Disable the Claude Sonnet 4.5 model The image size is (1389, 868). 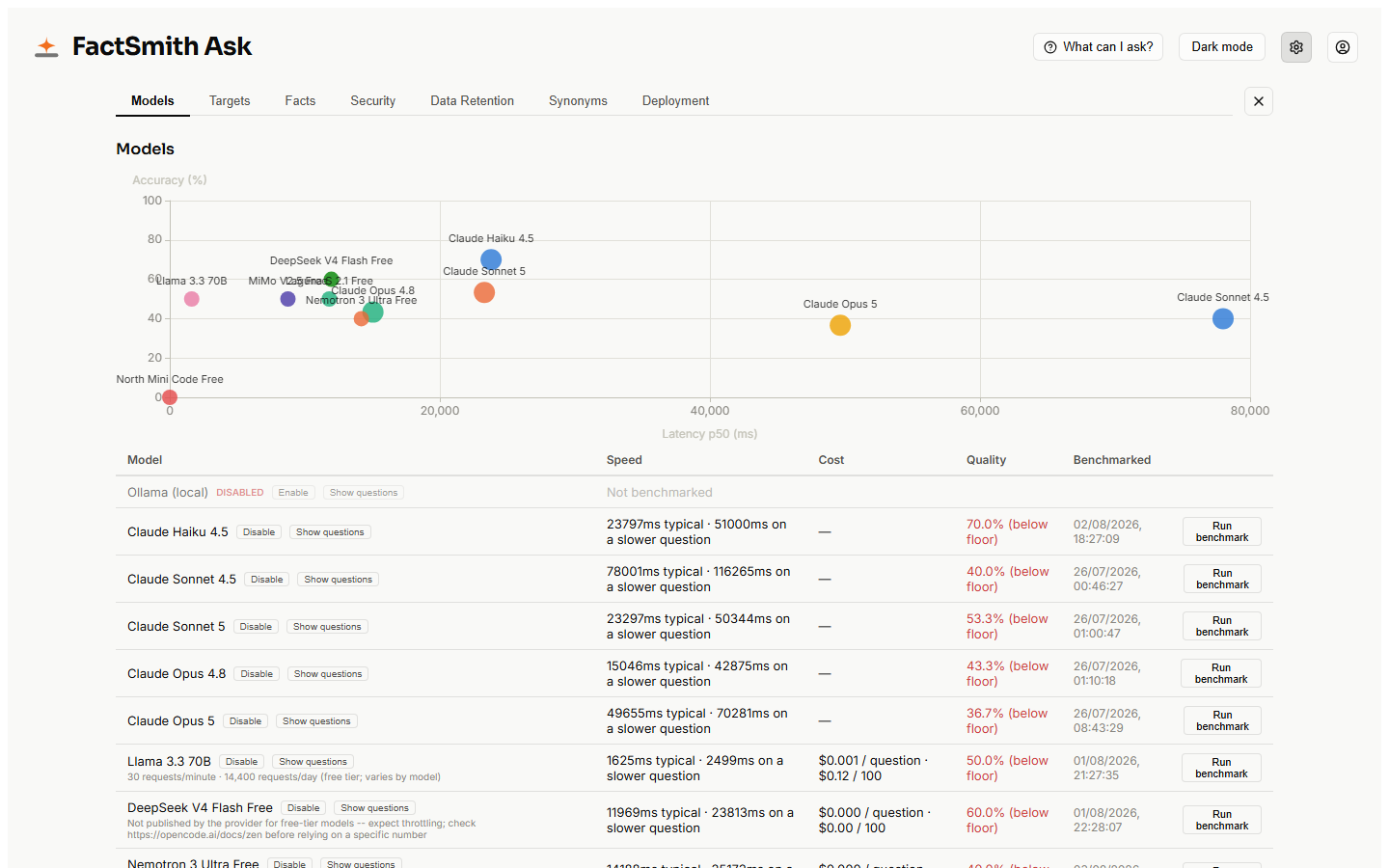tap(267, 580)
